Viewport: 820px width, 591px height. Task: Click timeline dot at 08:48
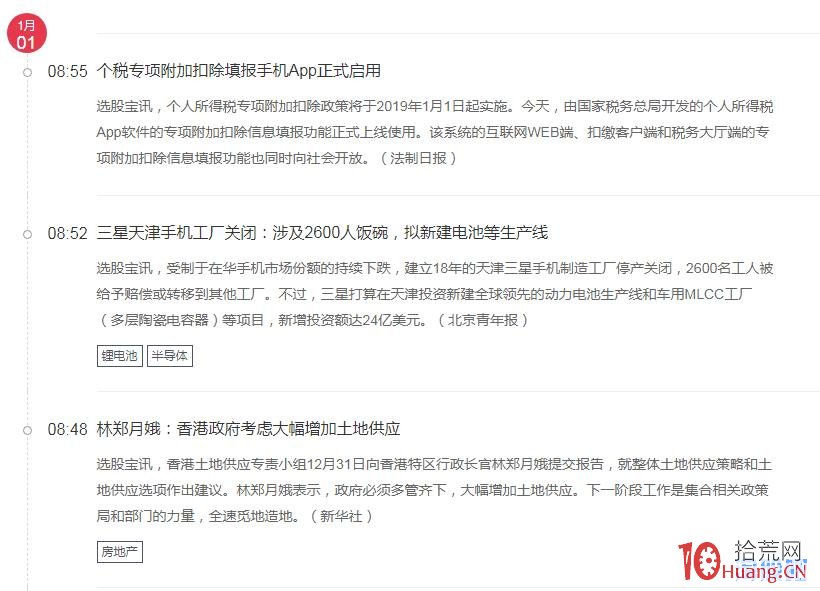27,430
